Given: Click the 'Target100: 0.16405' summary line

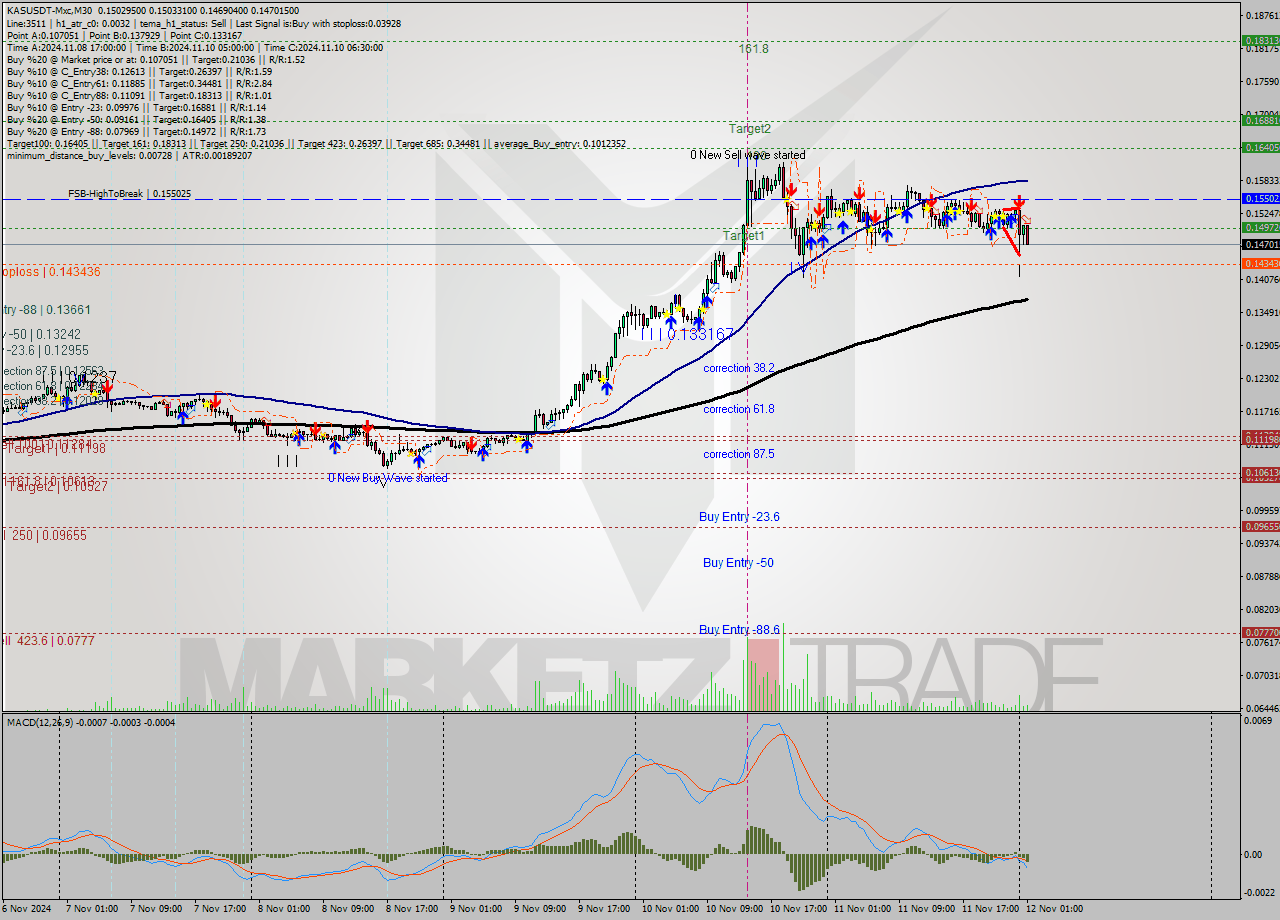Looking at the screenshot, I should [316, 143].
